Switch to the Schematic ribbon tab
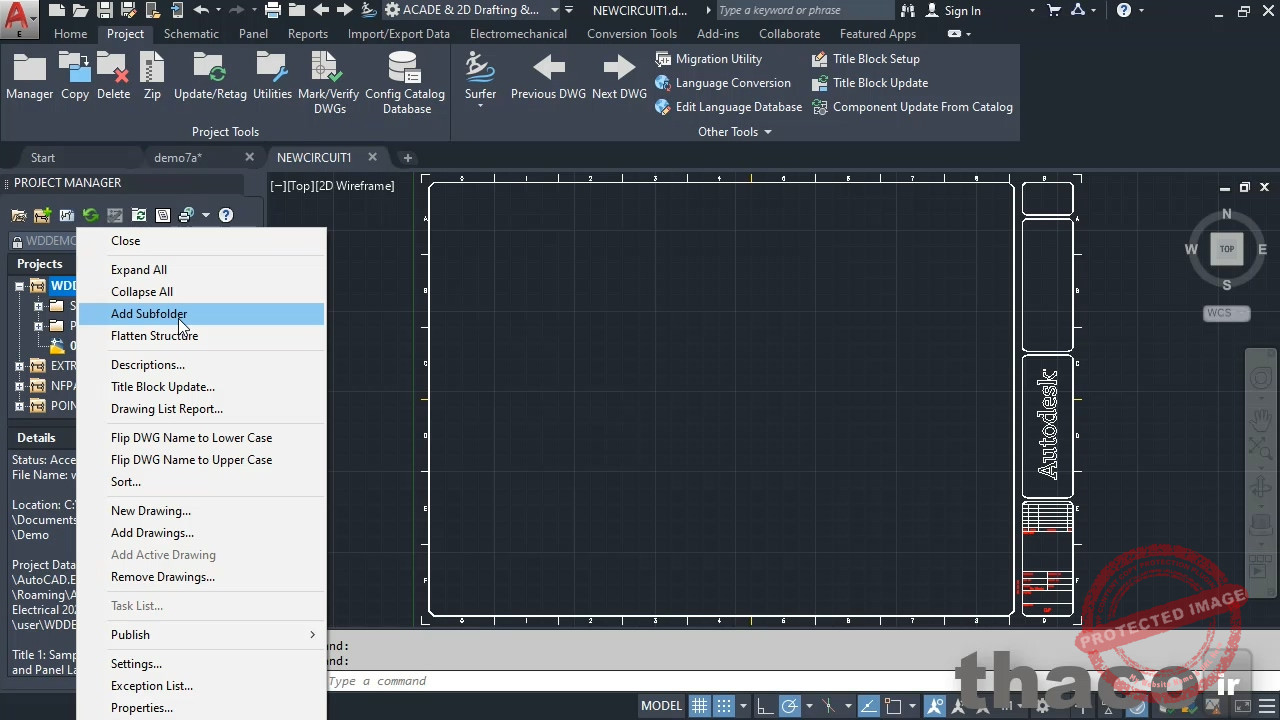The height and width of the screenshot is (720, 1280). point(191,33)
